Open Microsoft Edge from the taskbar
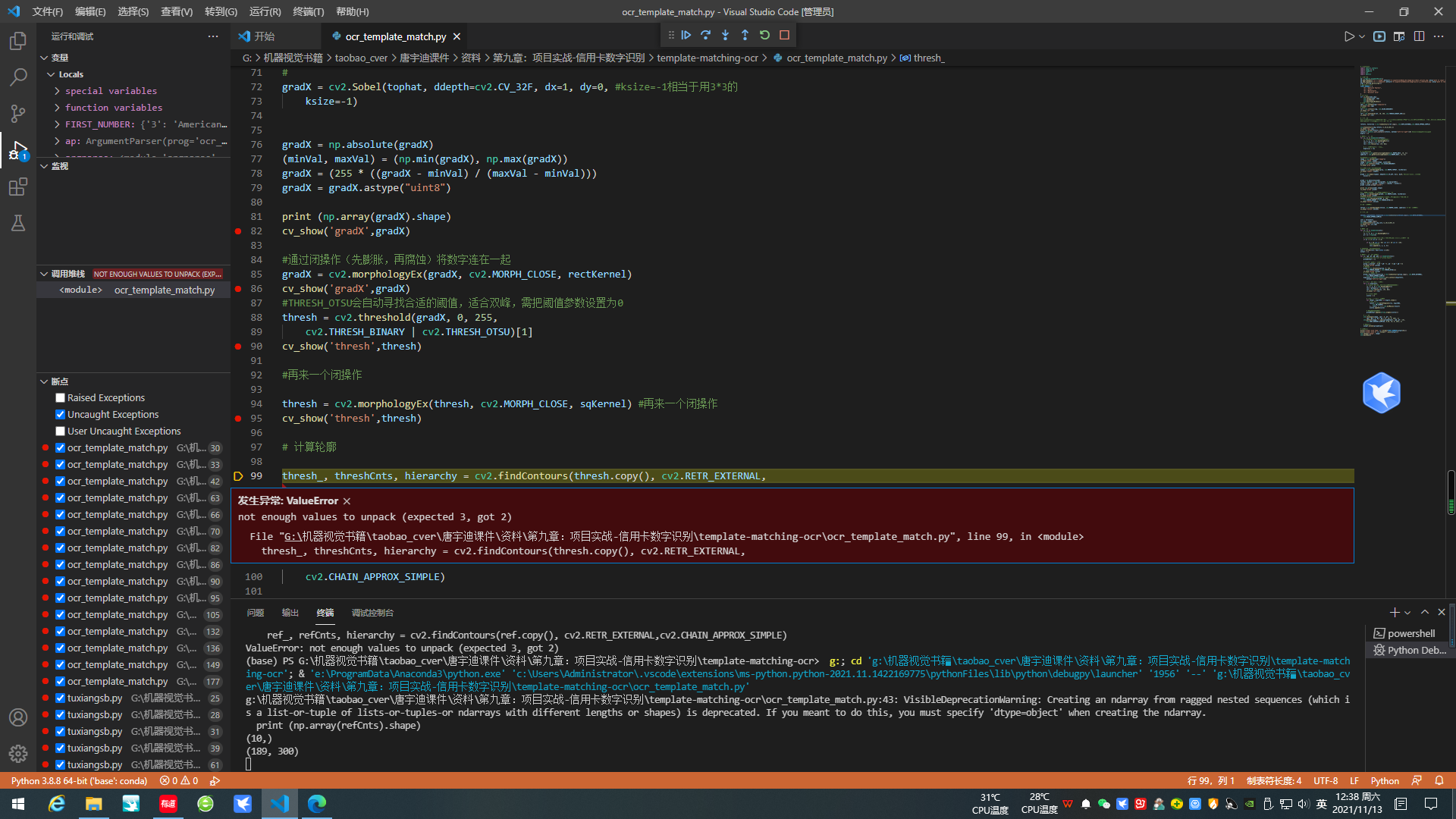Screen dimensions: 1456x819 tap(317, 804)
